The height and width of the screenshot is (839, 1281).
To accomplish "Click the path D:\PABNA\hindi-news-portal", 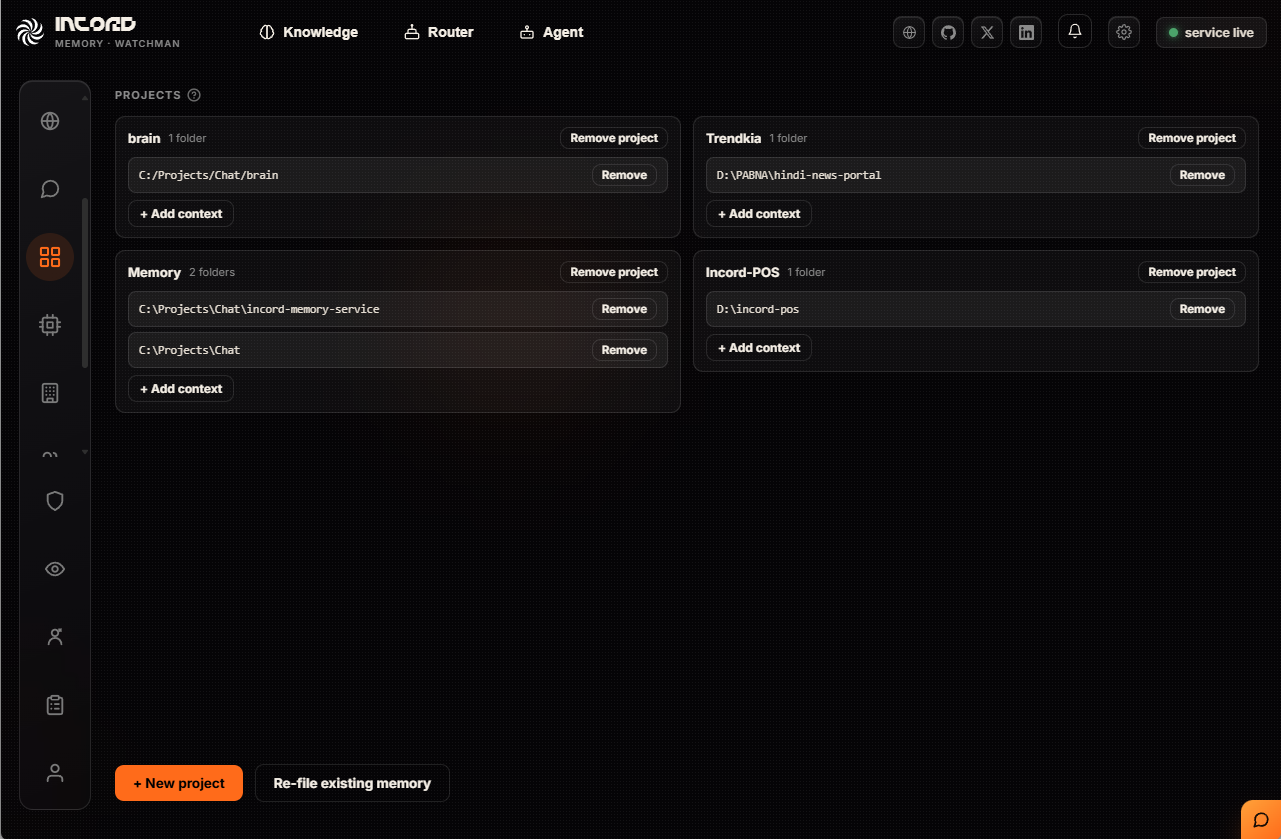I will tap(799, 175).
